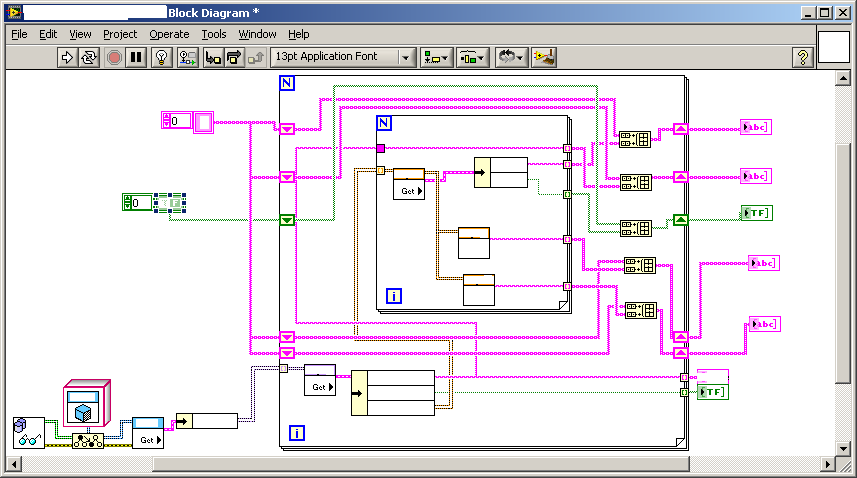Image resolution: width=857 pixels, height=478 pixels.
Task: Select the pink class constant with blue cube
Action: [87, 403]
